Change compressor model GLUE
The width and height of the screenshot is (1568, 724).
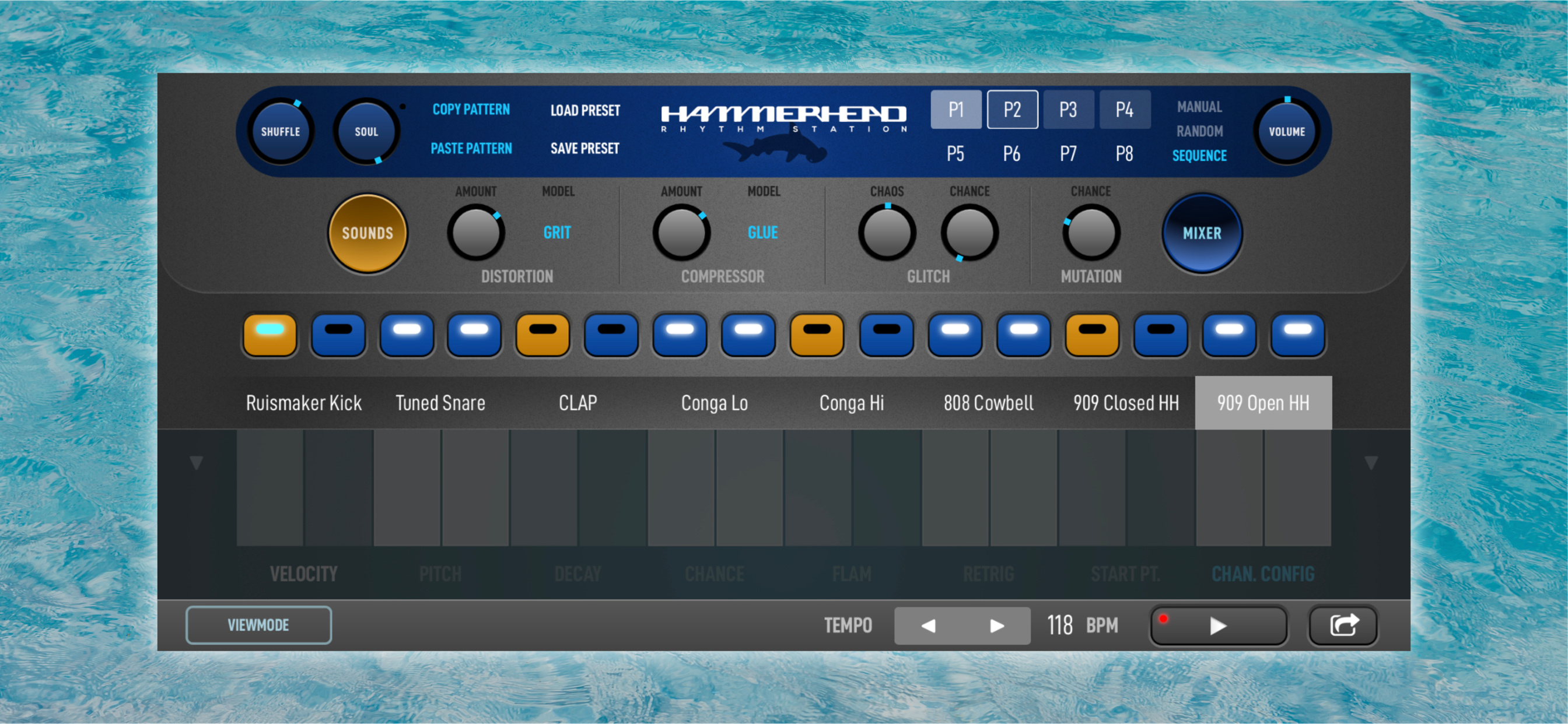762,233
